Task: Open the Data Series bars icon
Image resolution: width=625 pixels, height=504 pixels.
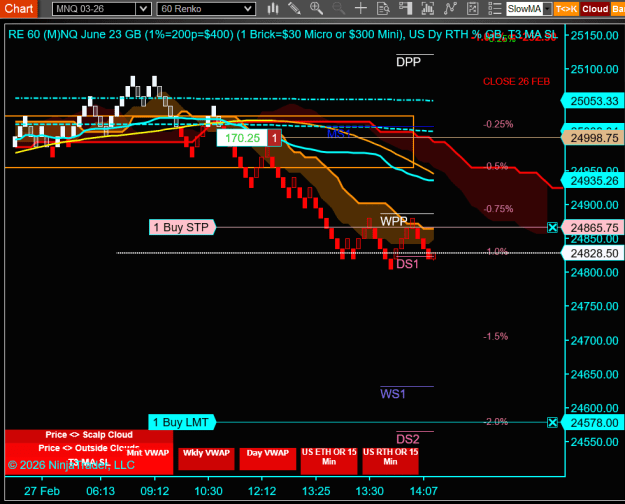Action: pyautogui.click(x=428, y=8)
